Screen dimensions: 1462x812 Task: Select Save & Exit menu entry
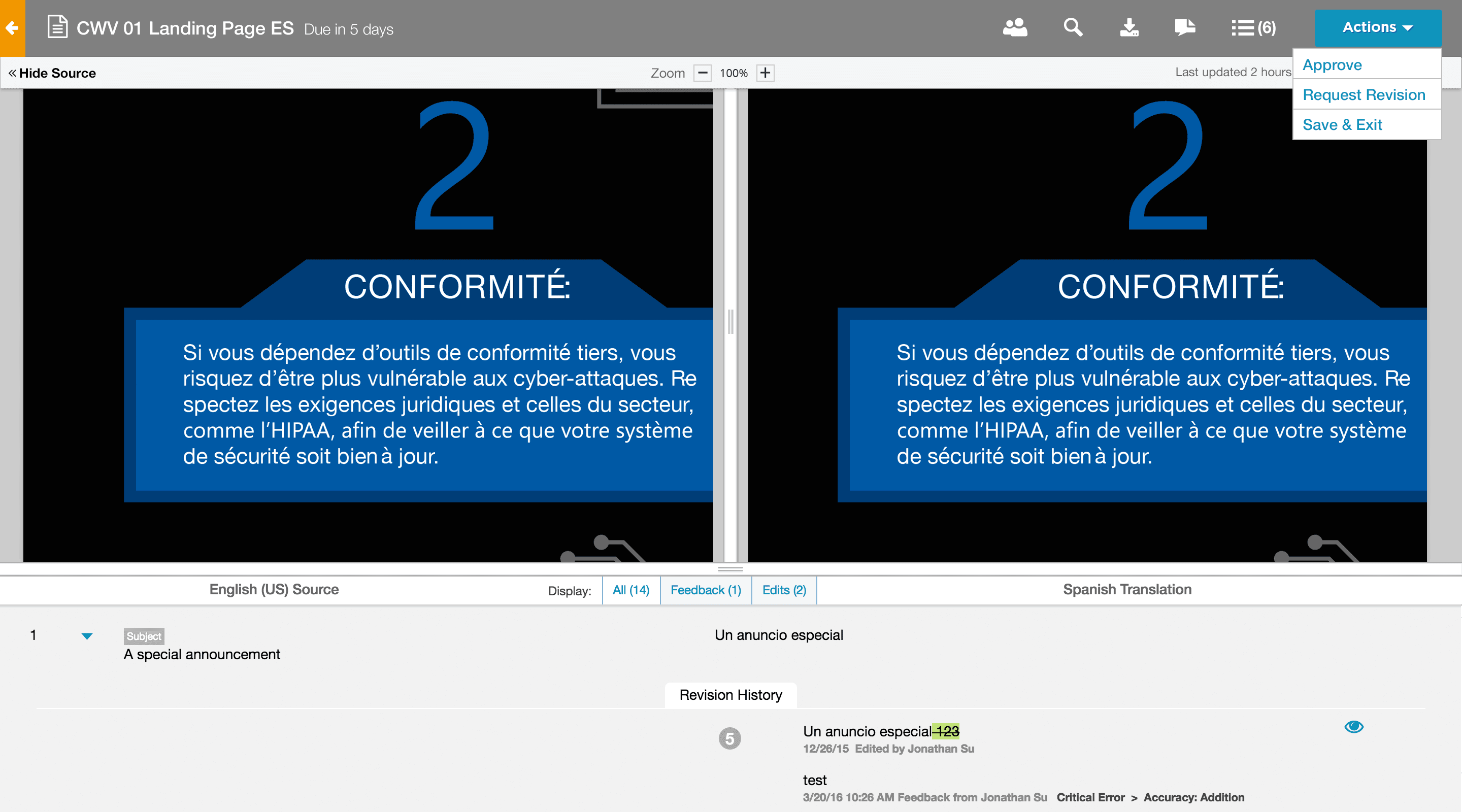pos(1342,125)
